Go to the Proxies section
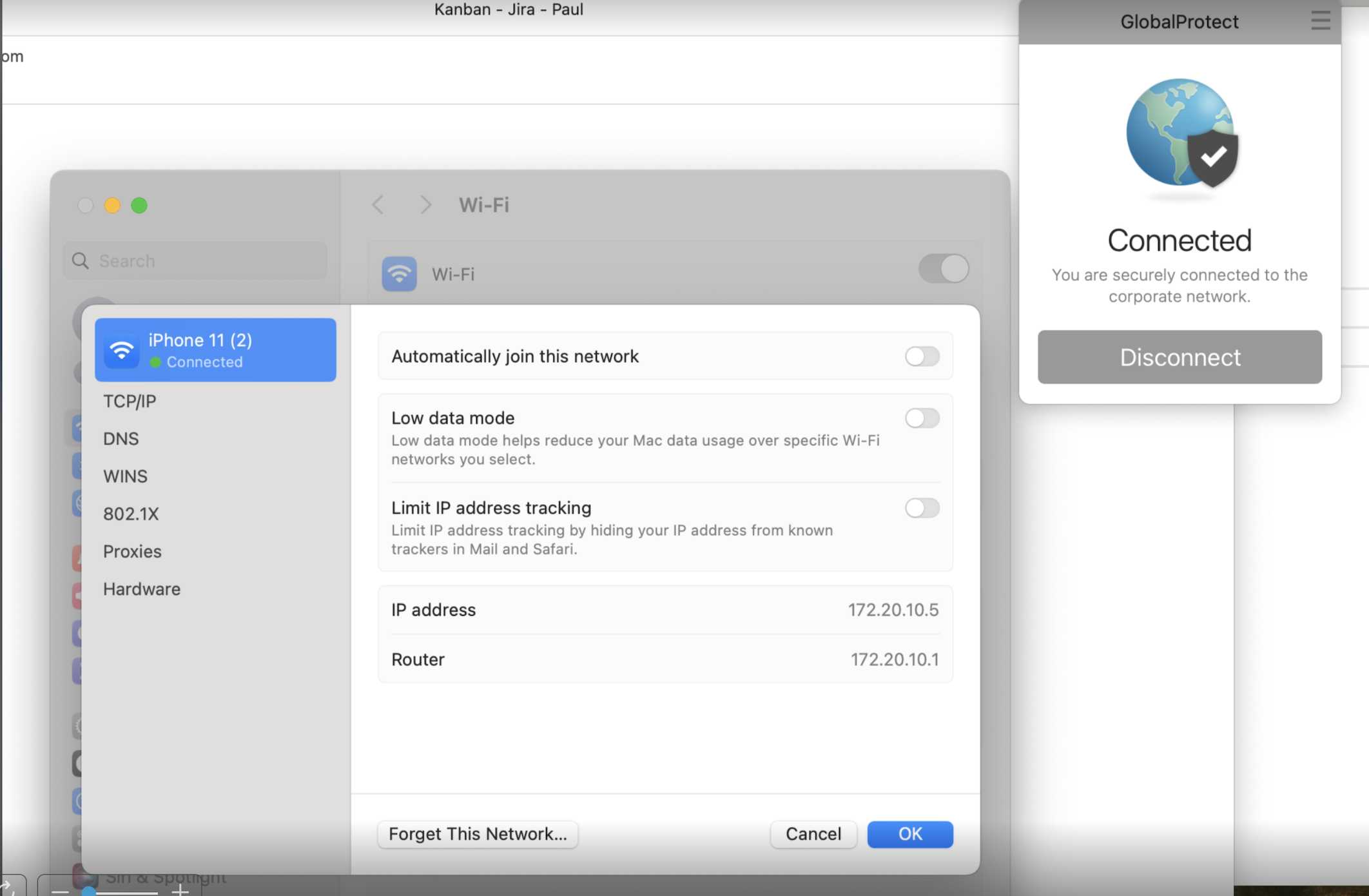The image size is (1369, 896). click(132, 551)
